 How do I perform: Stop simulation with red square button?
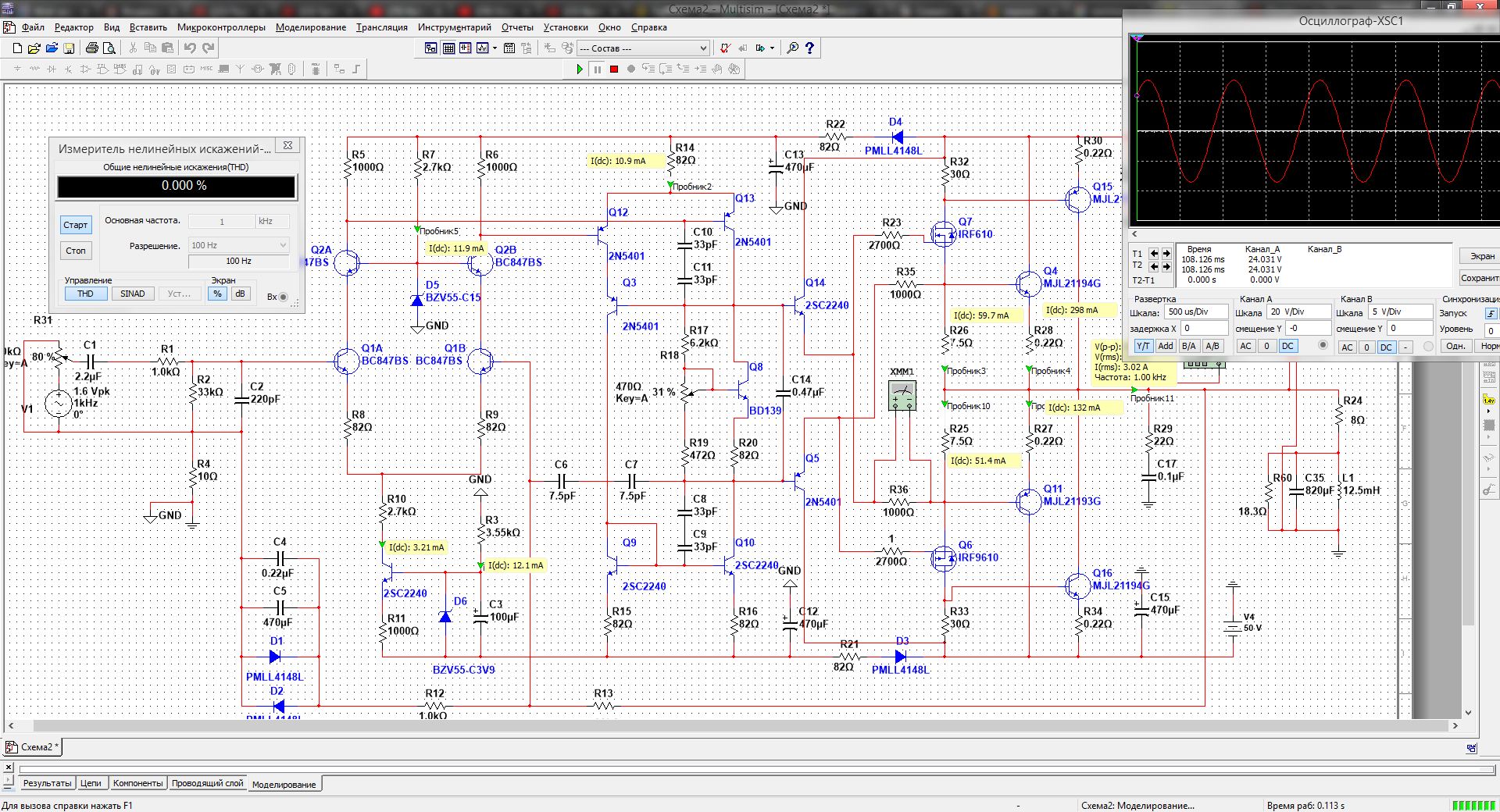614,69
